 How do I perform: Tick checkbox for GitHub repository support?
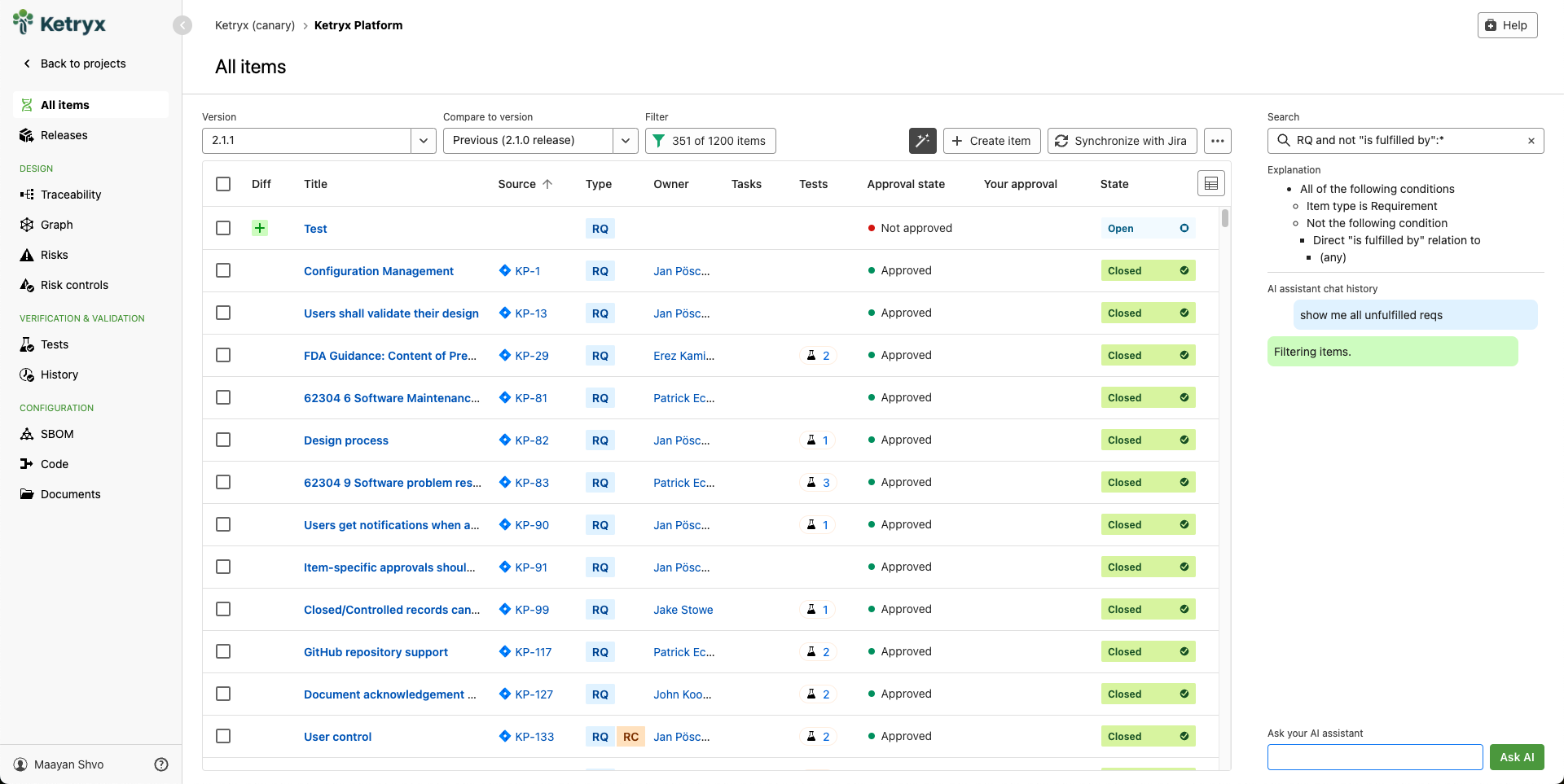click(223, 651)
